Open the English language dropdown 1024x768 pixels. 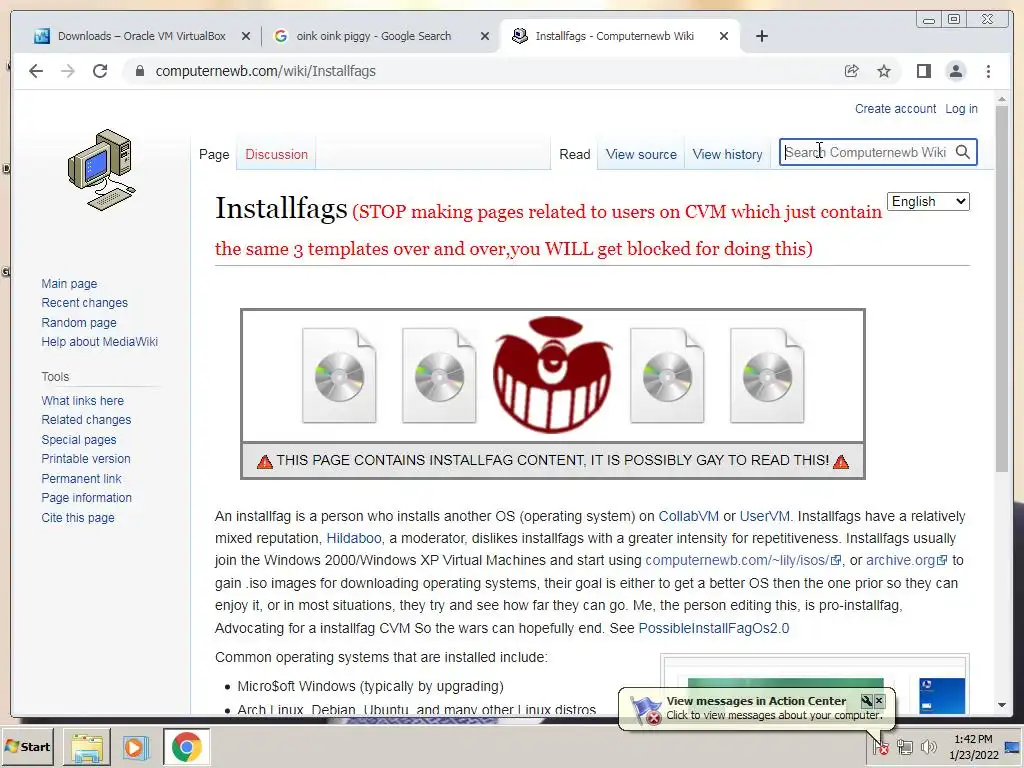click(928, 201)
